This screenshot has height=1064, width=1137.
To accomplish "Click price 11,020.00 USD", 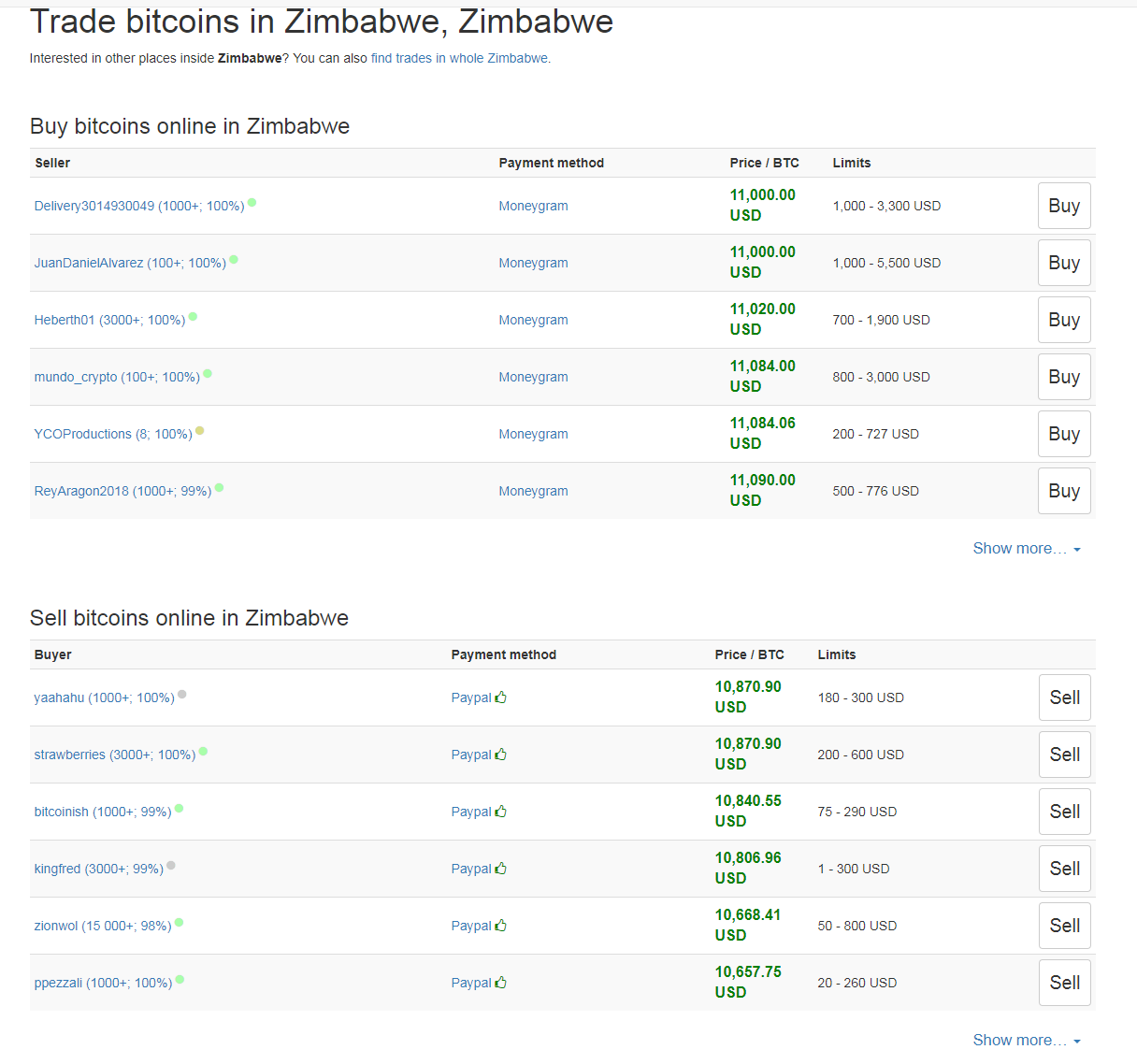I will click(763, 320).
